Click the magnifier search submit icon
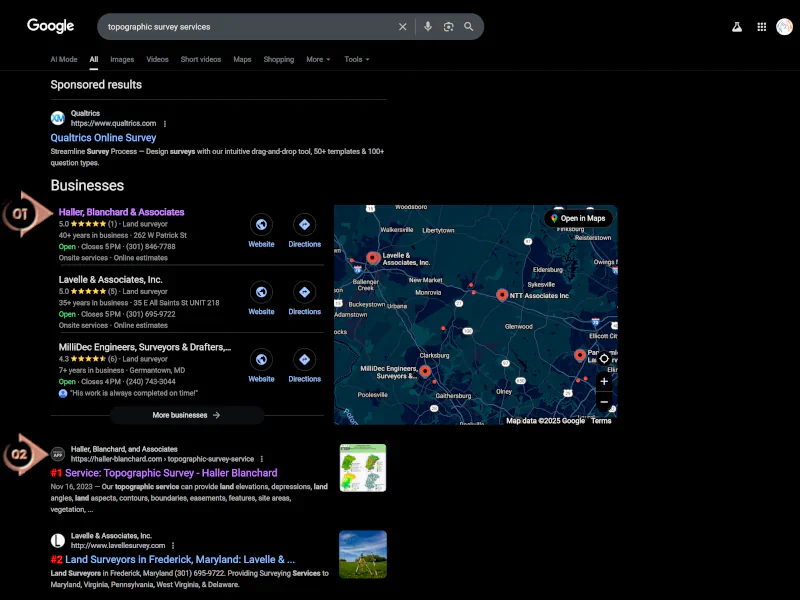Viewport: 800px width, 600px height. 468,27
